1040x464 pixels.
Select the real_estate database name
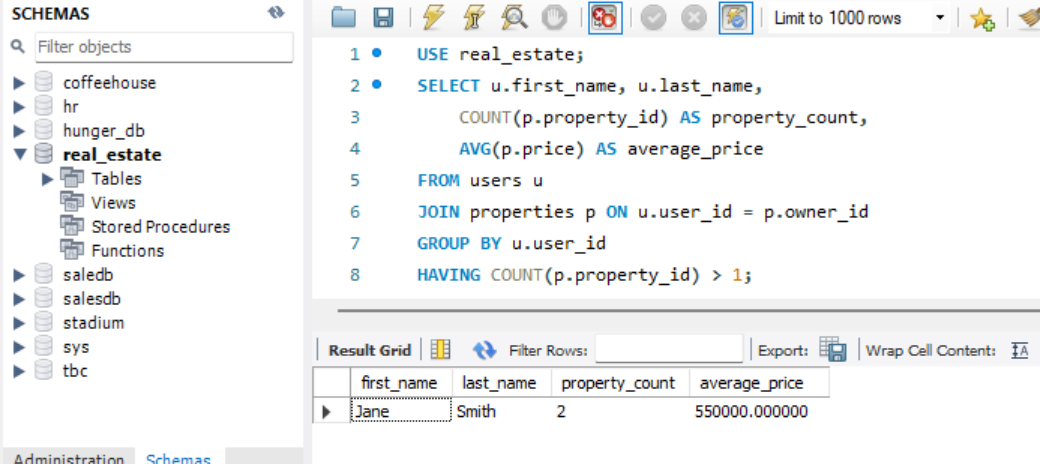click(x=112, y=155)
